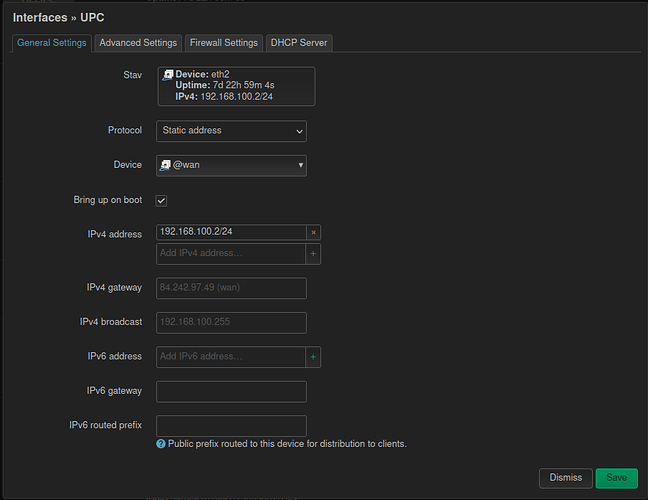
Task: Click the Public prefix routed description text
Action: click(287, 444)
